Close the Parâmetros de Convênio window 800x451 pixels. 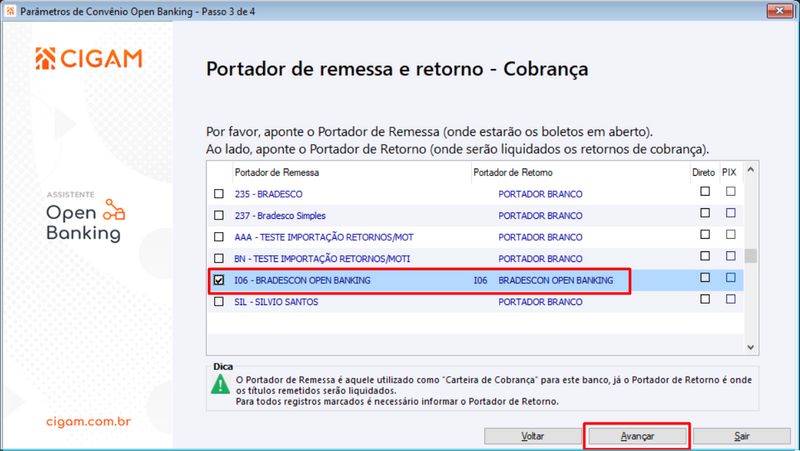click(x=780, y=11)
